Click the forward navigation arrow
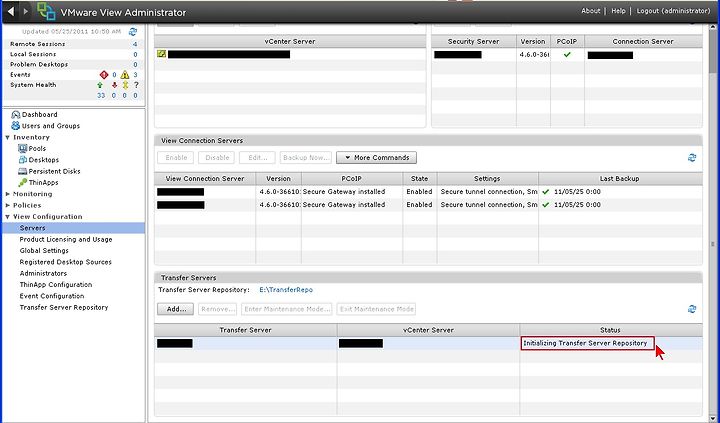Viewport: 720px width, 423px height. click(x=26, y=11)
